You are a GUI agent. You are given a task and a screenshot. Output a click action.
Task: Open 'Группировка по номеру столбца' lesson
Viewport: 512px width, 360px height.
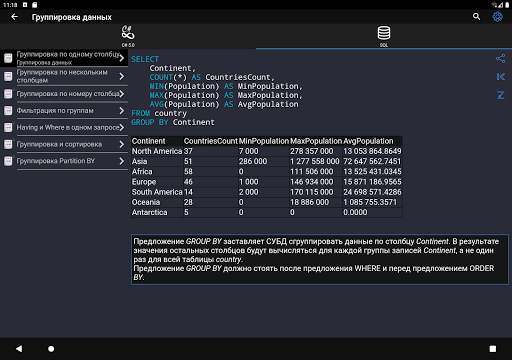pyautogui.click(x=64, y=94)
